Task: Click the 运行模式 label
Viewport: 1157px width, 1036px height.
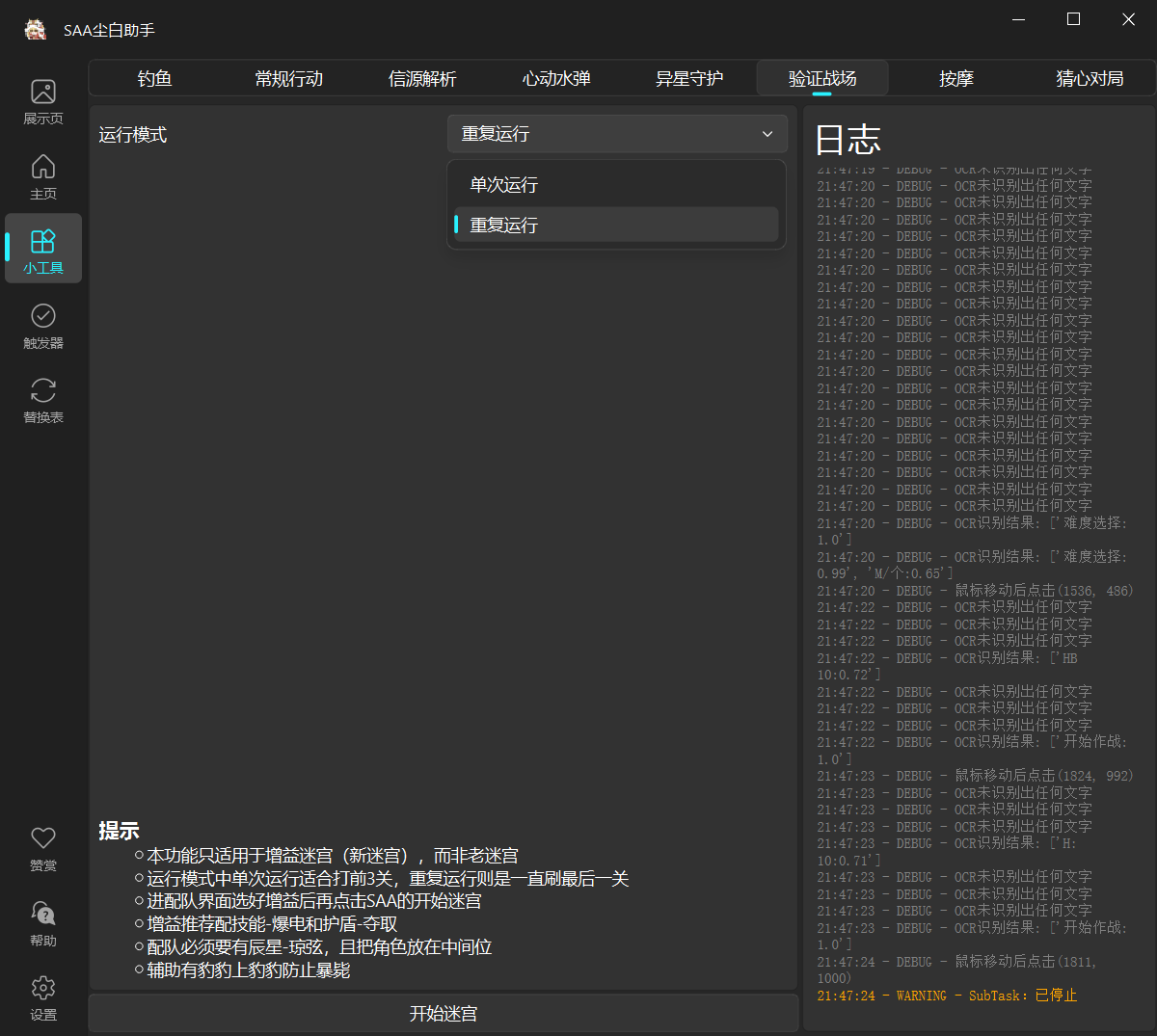Action: (x=133, y=135)
